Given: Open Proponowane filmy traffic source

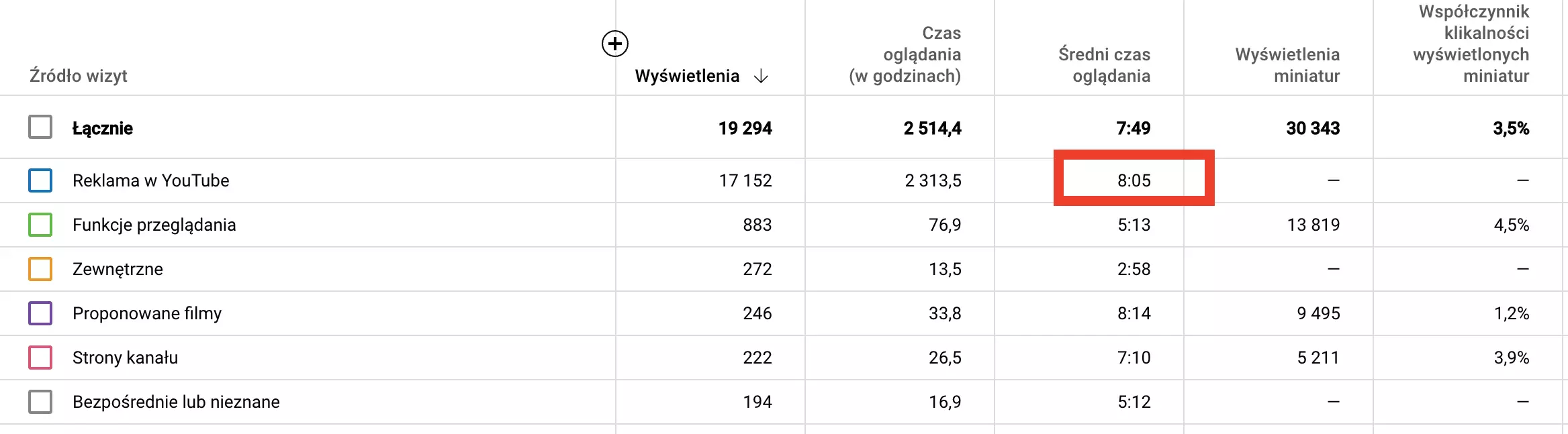Looking at the screenshot, I should pos(147,313).
